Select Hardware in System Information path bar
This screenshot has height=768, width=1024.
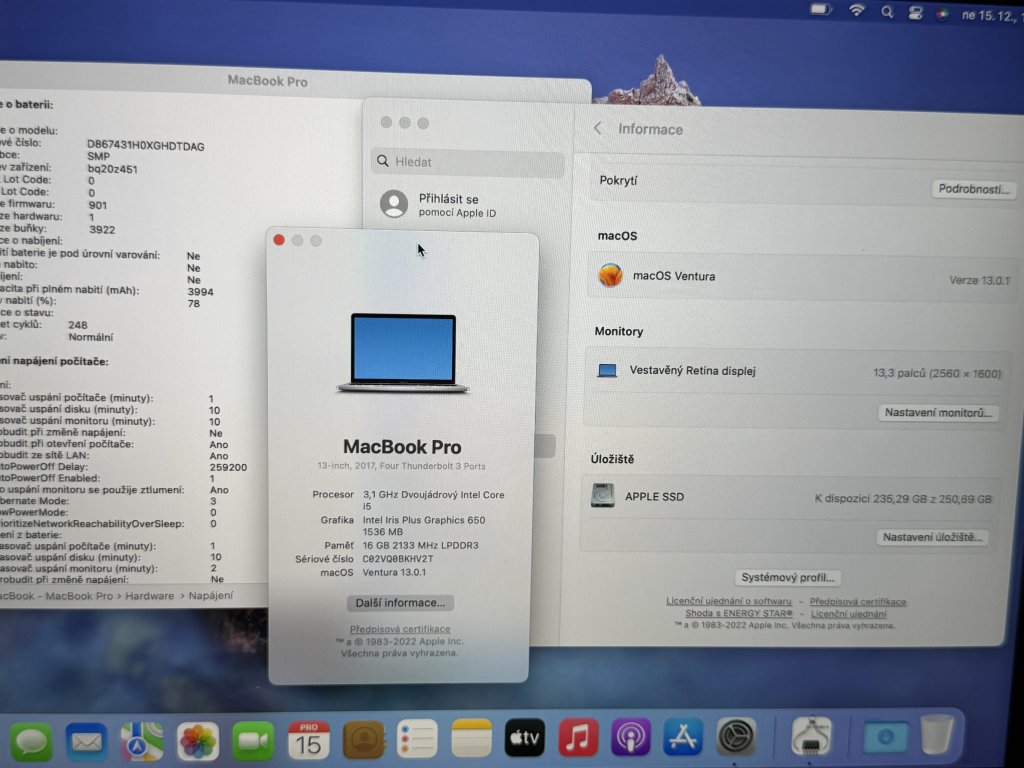click(x=150, y=596)
